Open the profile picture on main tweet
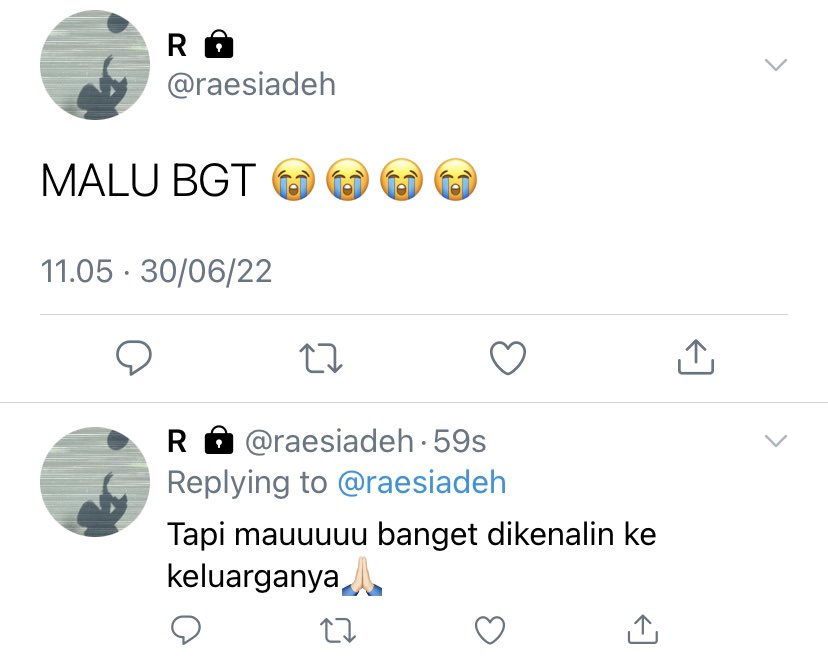Viewport: 828px width, 656px height. (x=95, y=64)
